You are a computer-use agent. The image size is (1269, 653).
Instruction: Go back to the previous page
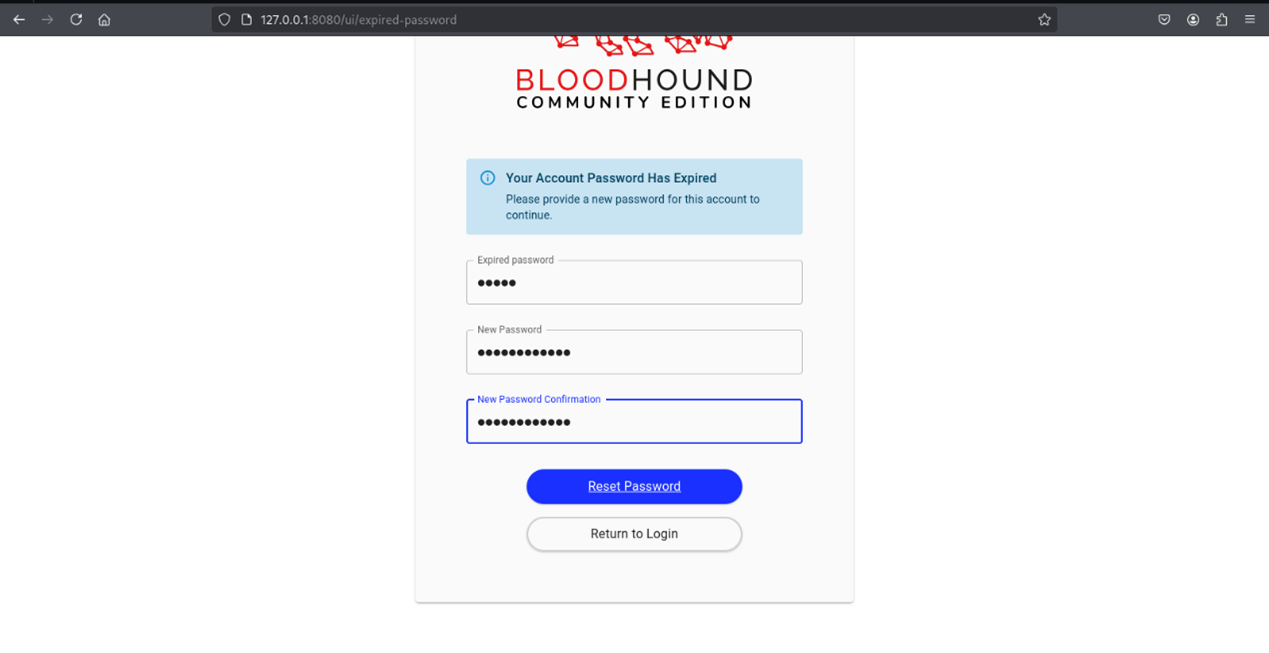click(x=19, y=20)
